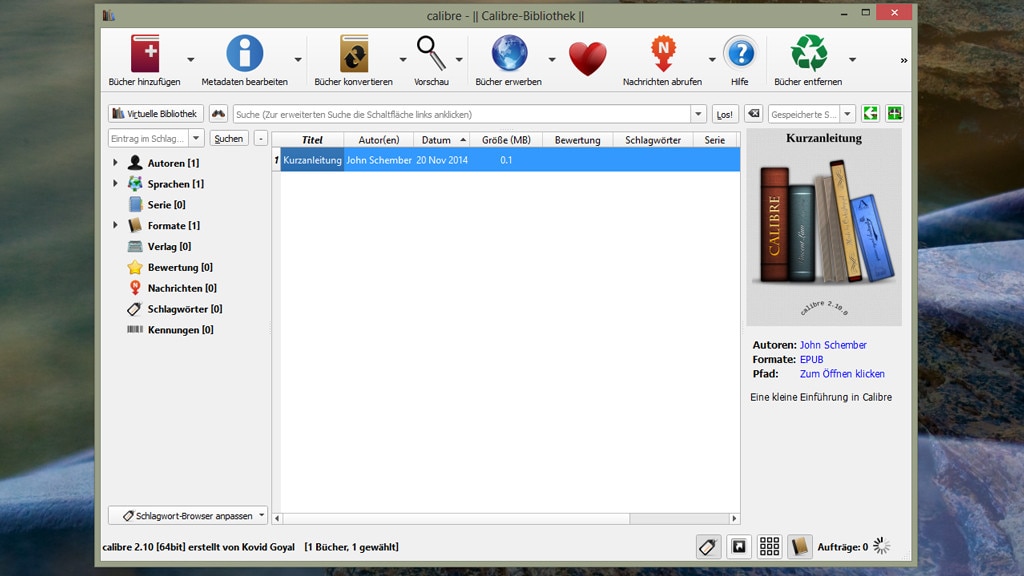Click the Virtuelle Bibliothek button

point(155,114)
